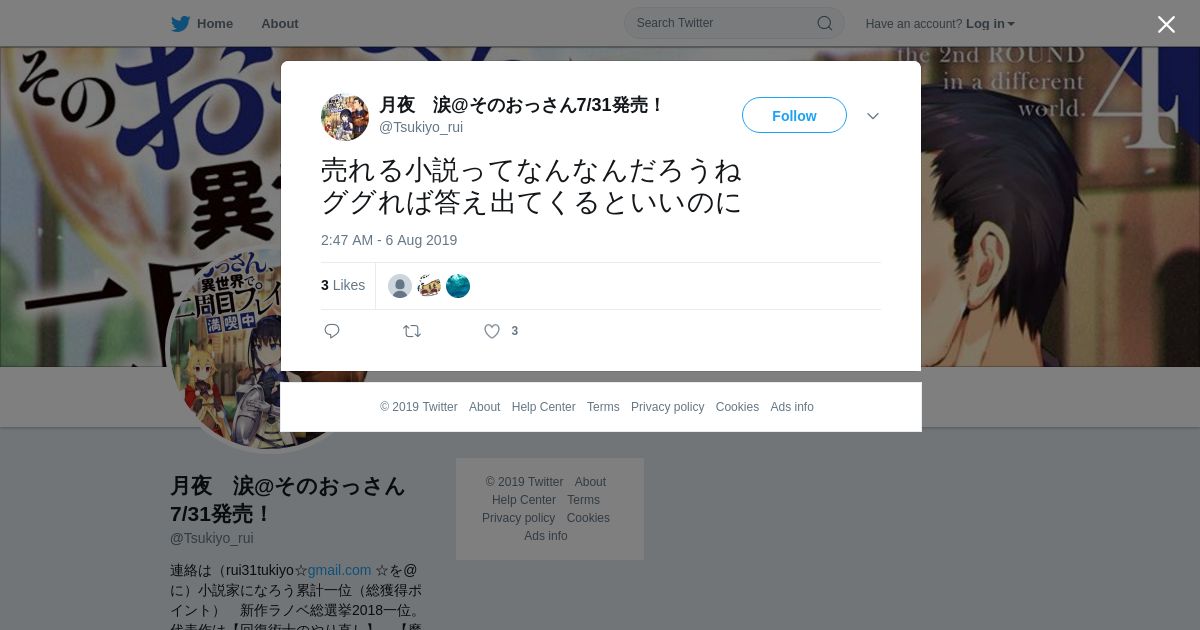Close the tweet overlay with the X icon
Viewport: 1200px width, 630px height.
click(1166, 24)
